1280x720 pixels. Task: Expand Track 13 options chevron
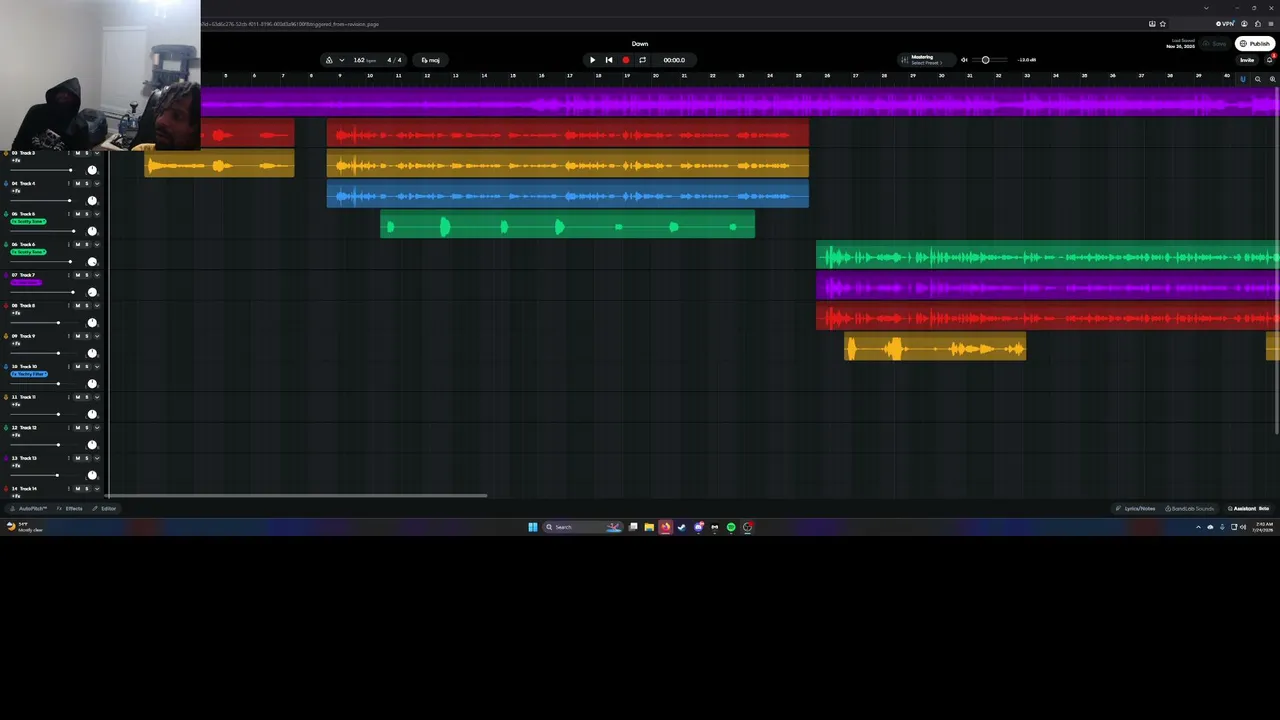click(x=97, y=458)
